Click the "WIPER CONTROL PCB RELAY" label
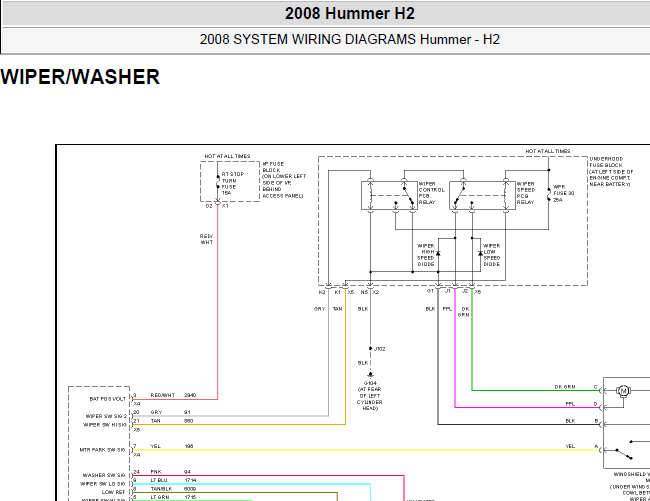Screen dimensions: 650x501 [x=431, y=193]
